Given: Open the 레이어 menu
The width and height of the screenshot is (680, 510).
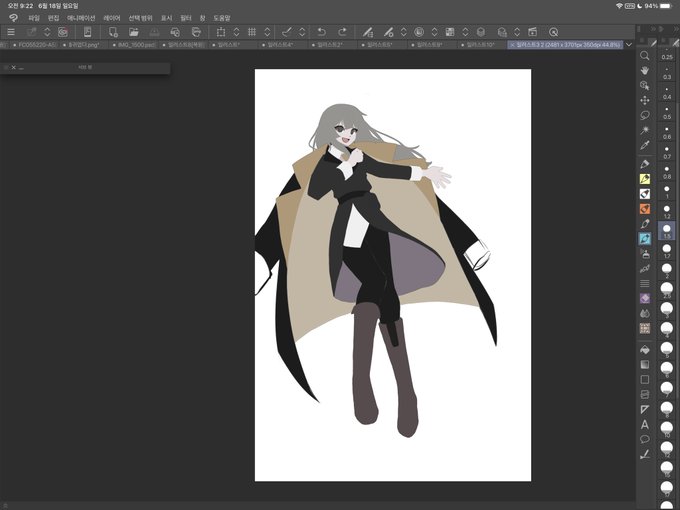Looking at the screenshot, I should coord(111,18).
